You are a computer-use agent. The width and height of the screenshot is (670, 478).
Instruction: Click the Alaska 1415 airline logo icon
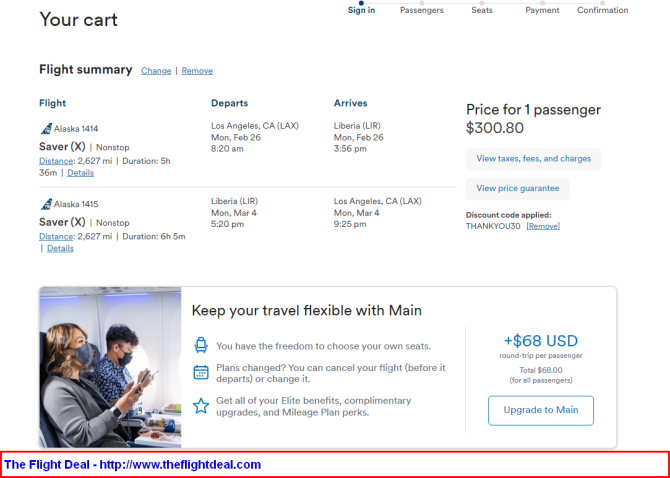(46, 204)
